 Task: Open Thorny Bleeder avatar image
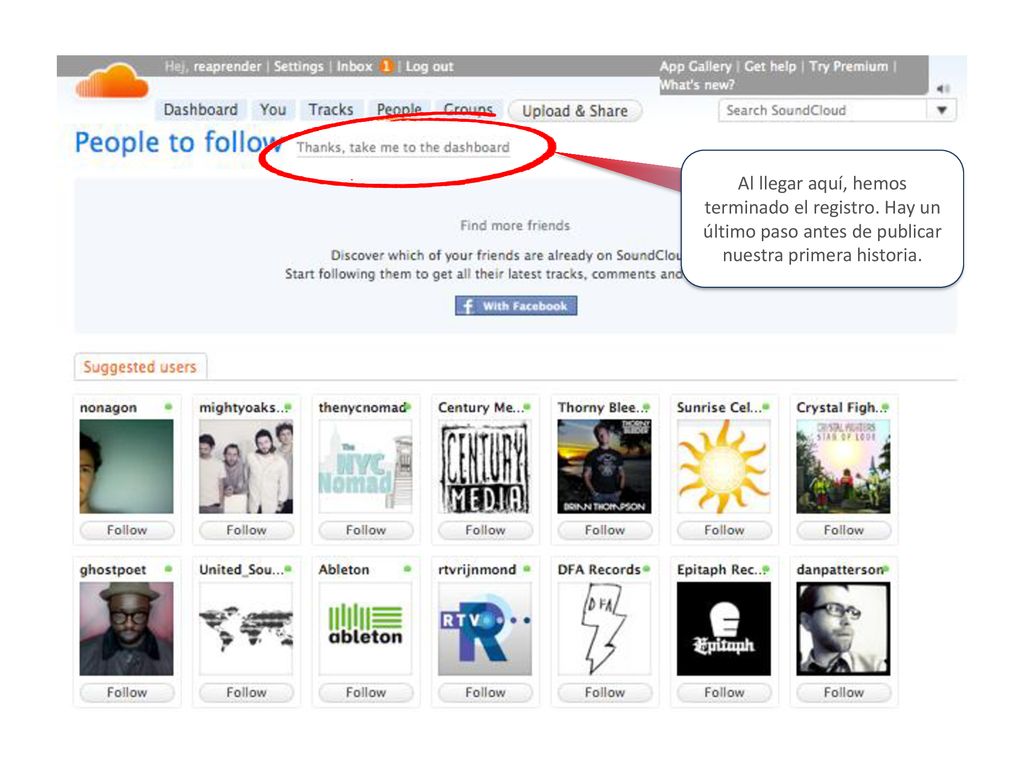pos(605,466)
